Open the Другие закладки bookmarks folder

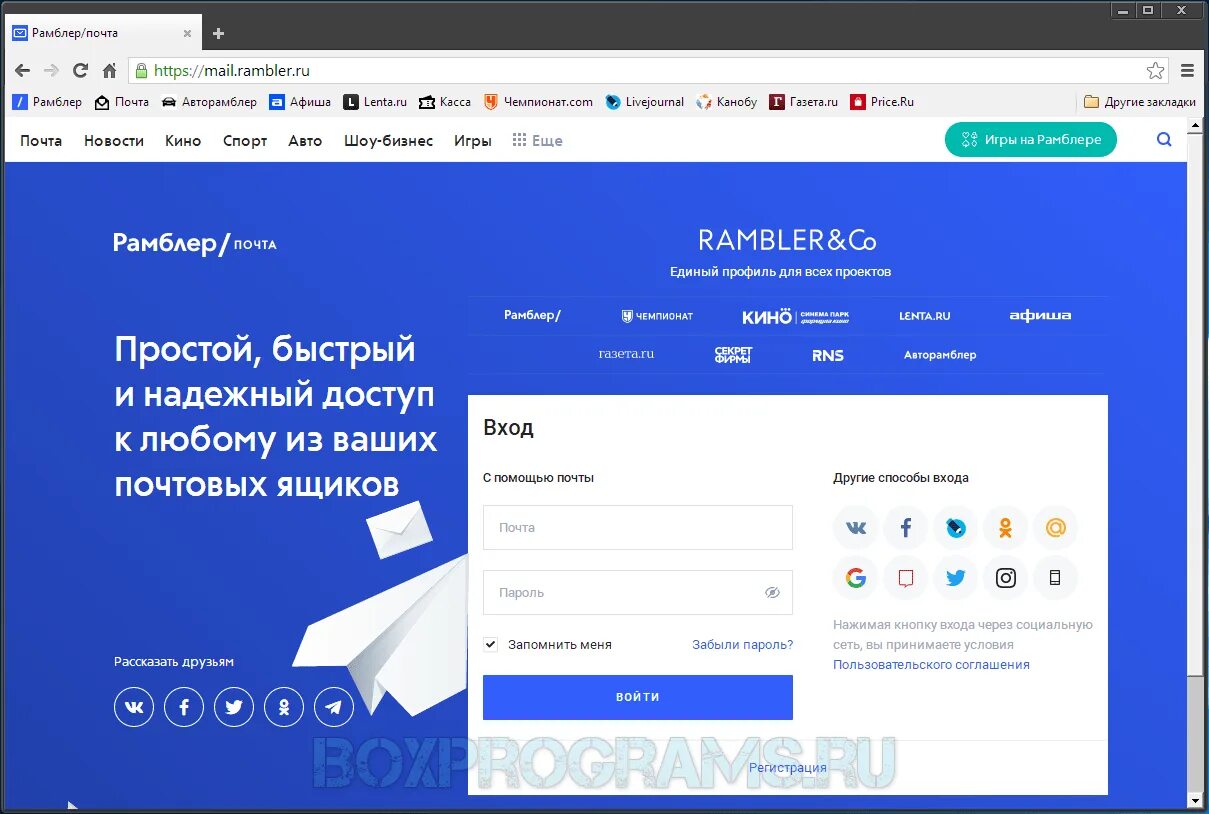coord(1140,102)
